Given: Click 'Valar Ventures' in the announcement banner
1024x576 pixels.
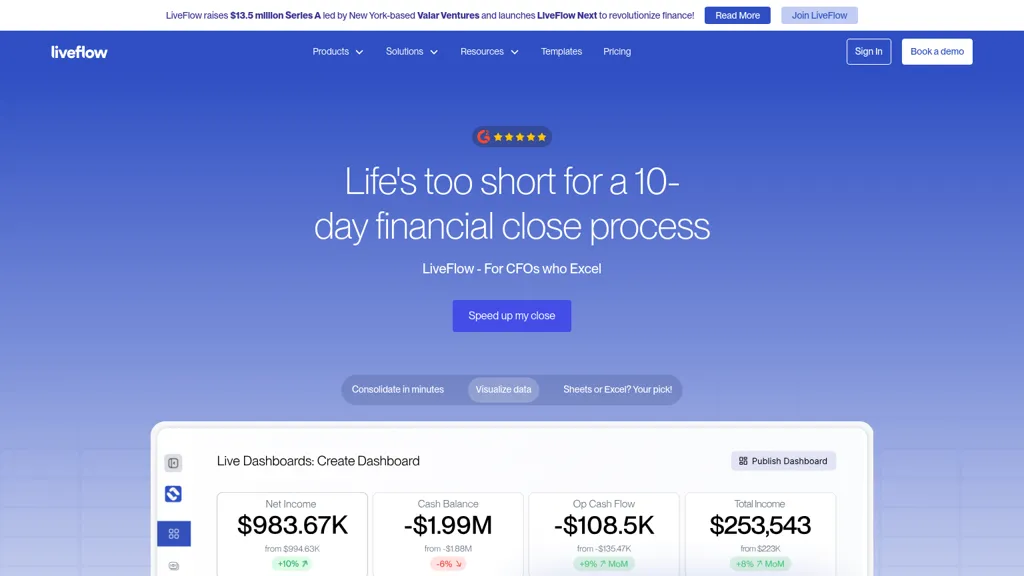Looking at the screenshot, I should click(448, 15).
